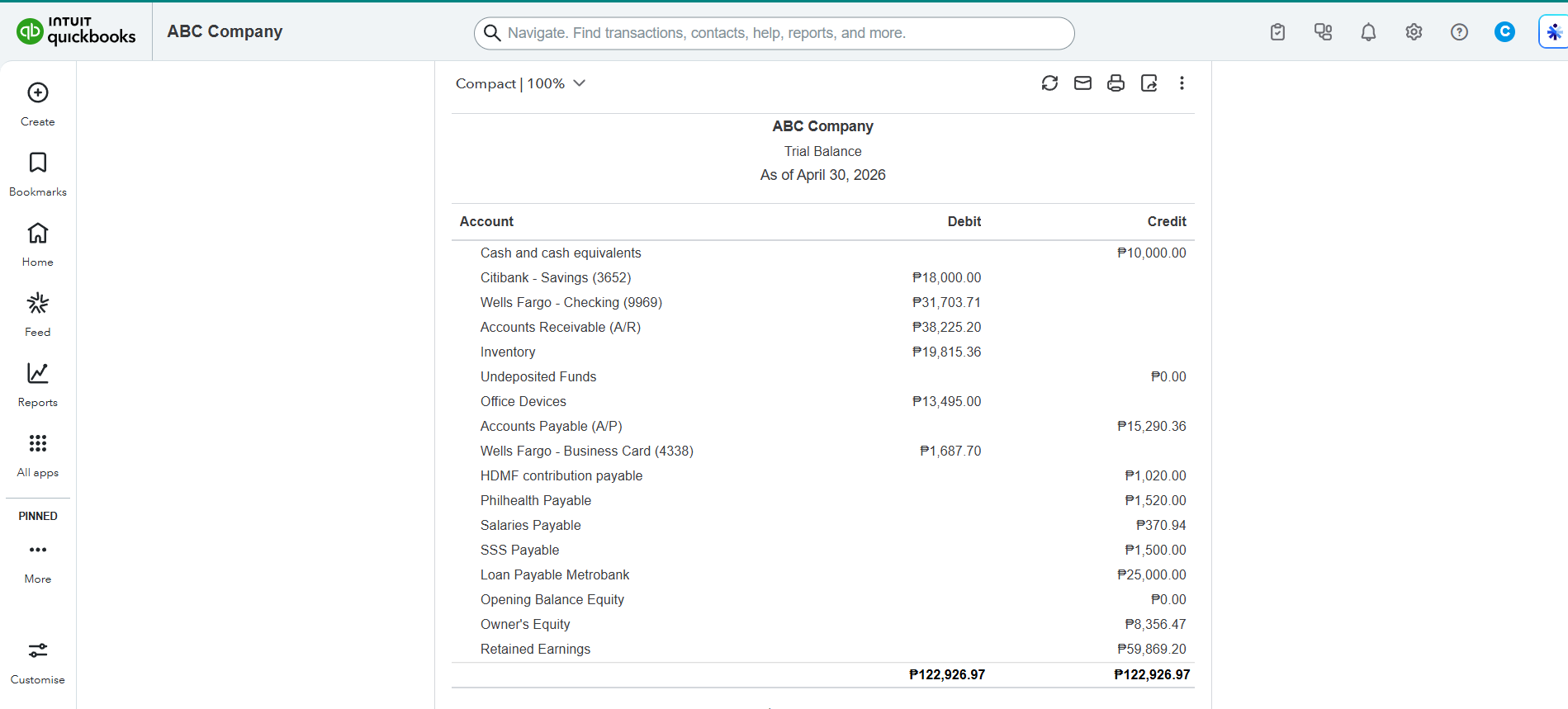This screenshot has height=709, width=1568.
Task: Email the report
Action: pyautogui.click(x=1082, y=83)
